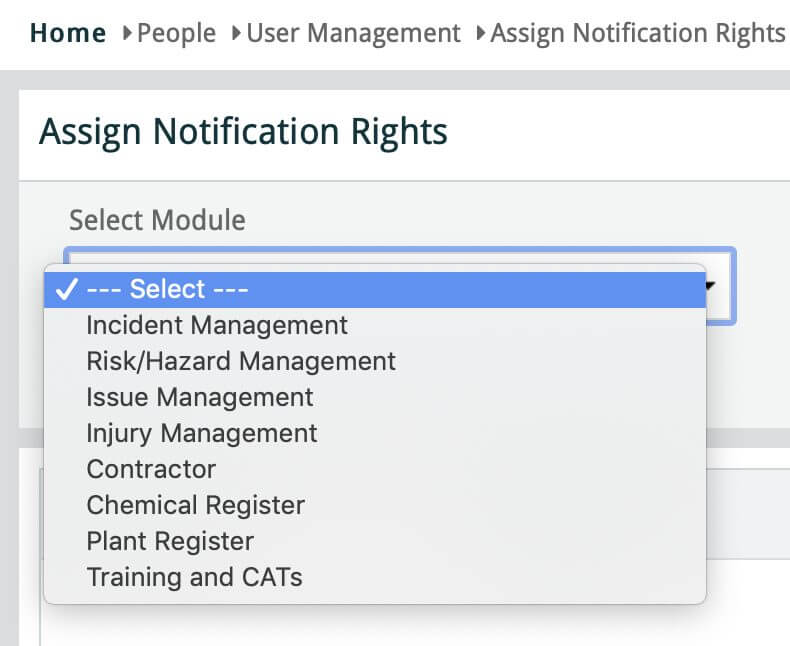Image resolution: width=790 pixels, height=646 pixels.
Task: Click the Assign Notification Rights page heading
Action: point(243,131)
